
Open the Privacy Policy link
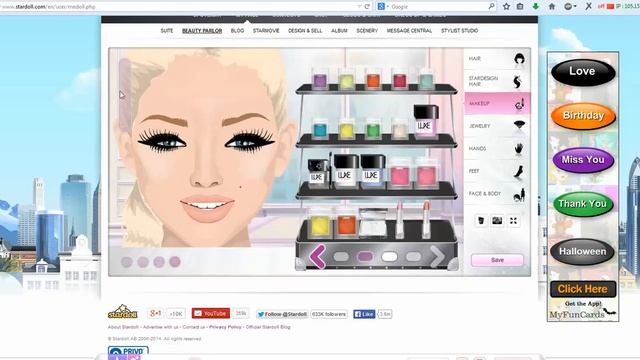coord(225,327)
